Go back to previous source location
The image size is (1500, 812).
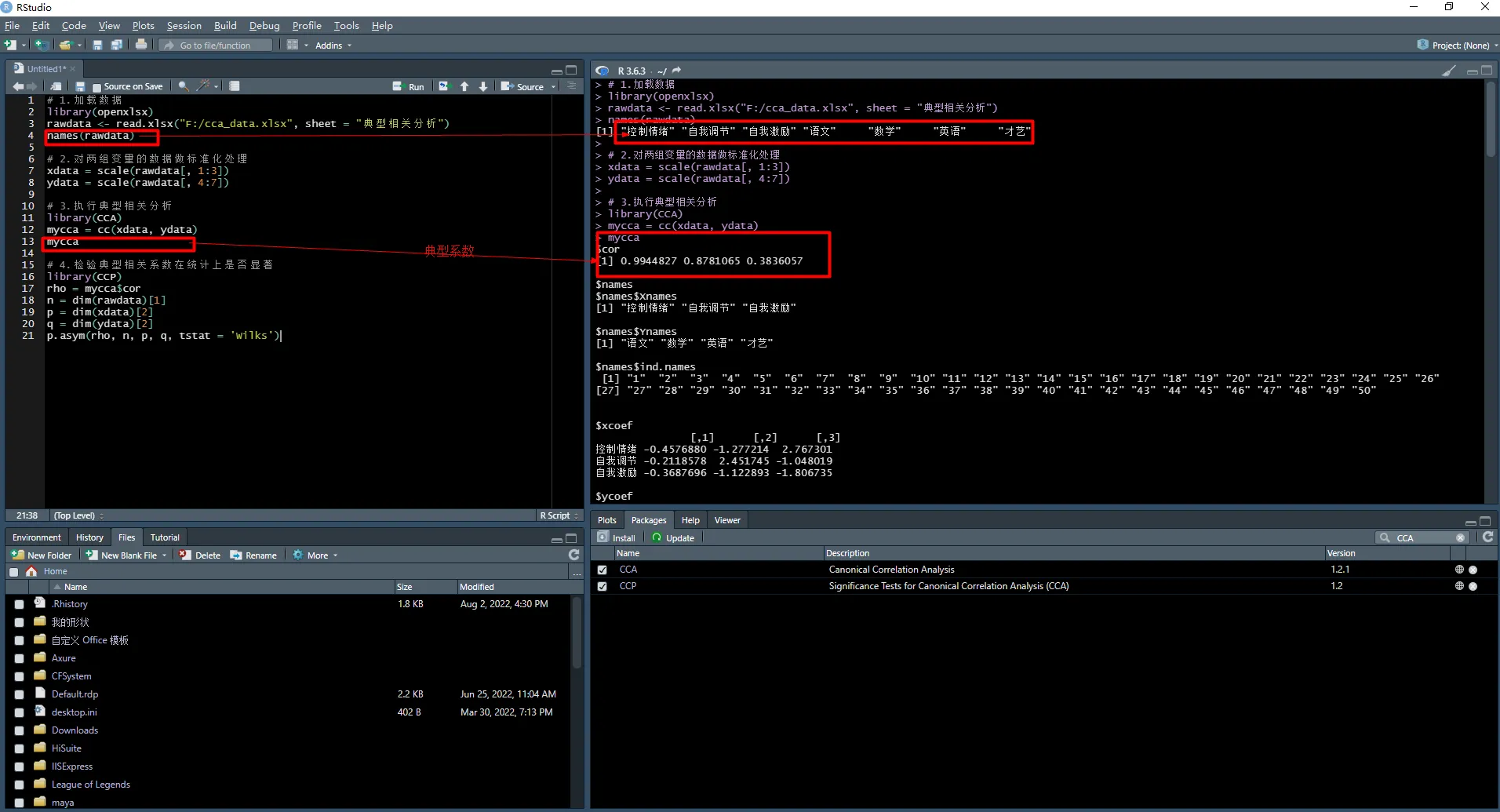(x=17, y=86)
